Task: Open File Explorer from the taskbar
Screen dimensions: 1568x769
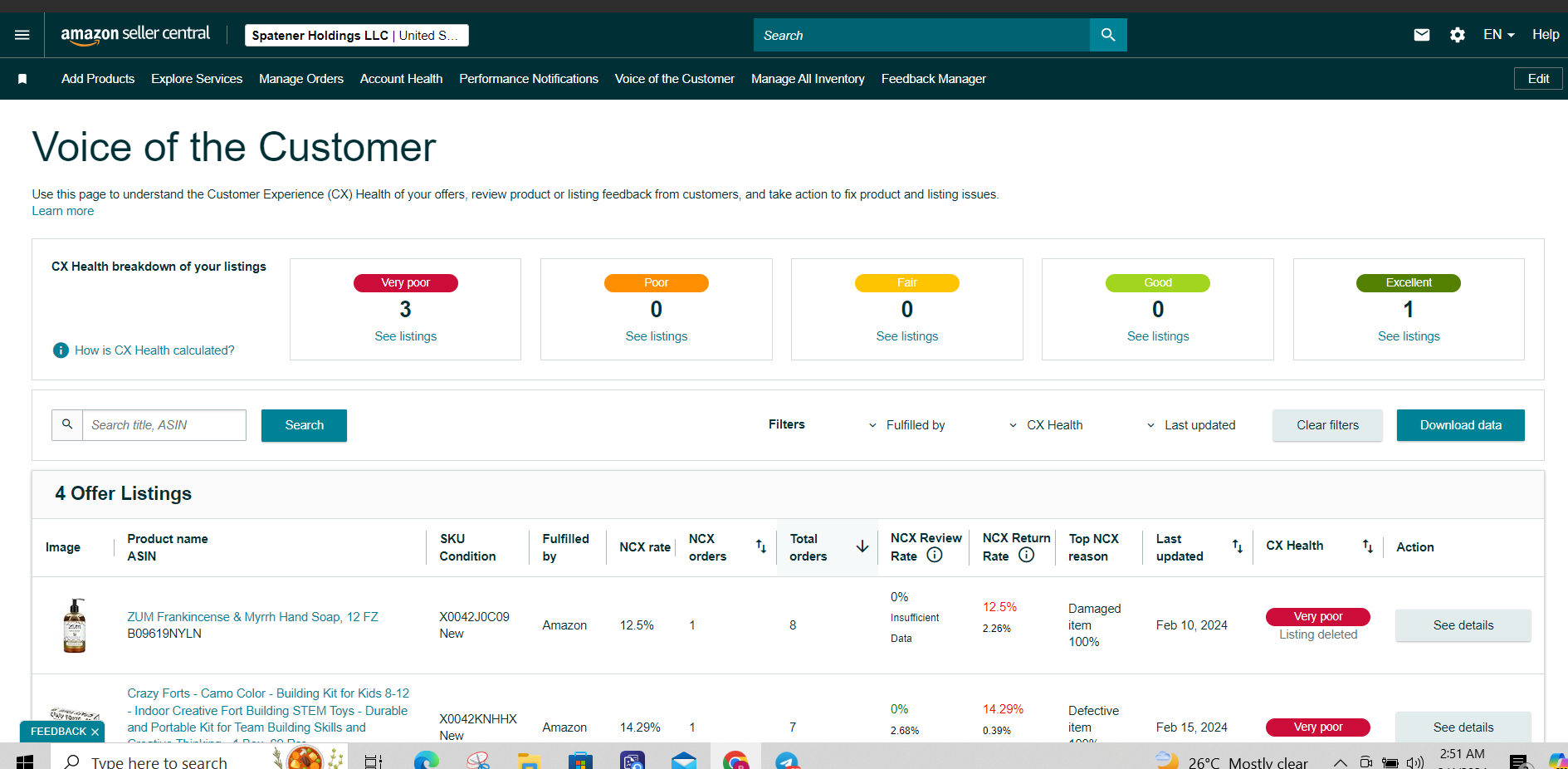Action: (x=529, y=761)
